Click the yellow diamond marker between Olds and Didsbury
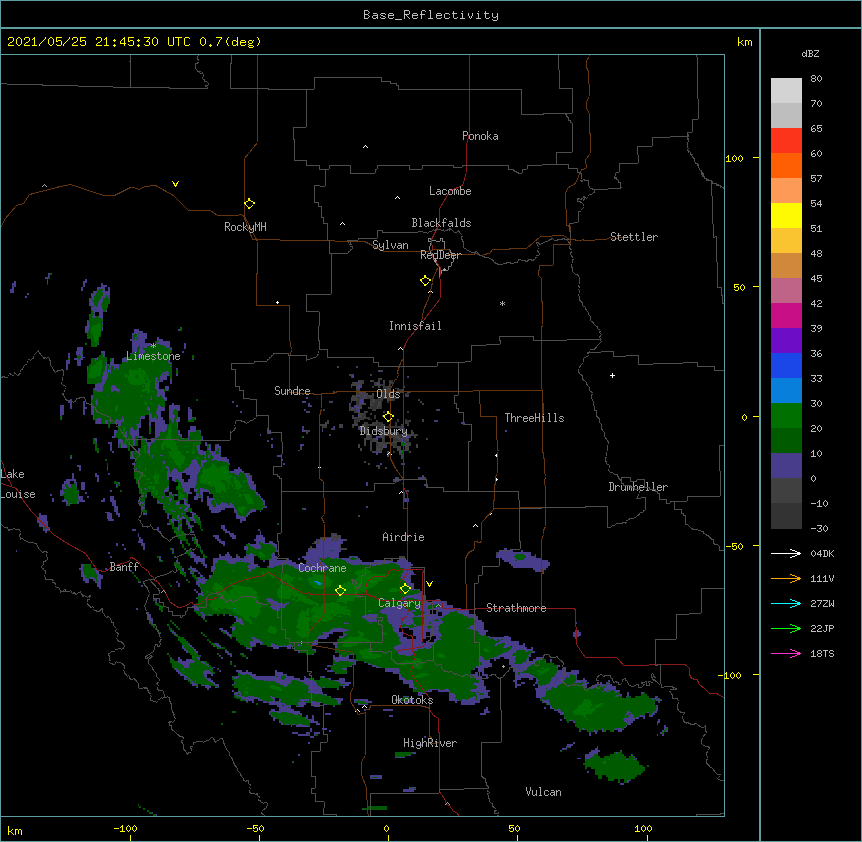This screenshot has width=862, height=842. tap(388, 417)
